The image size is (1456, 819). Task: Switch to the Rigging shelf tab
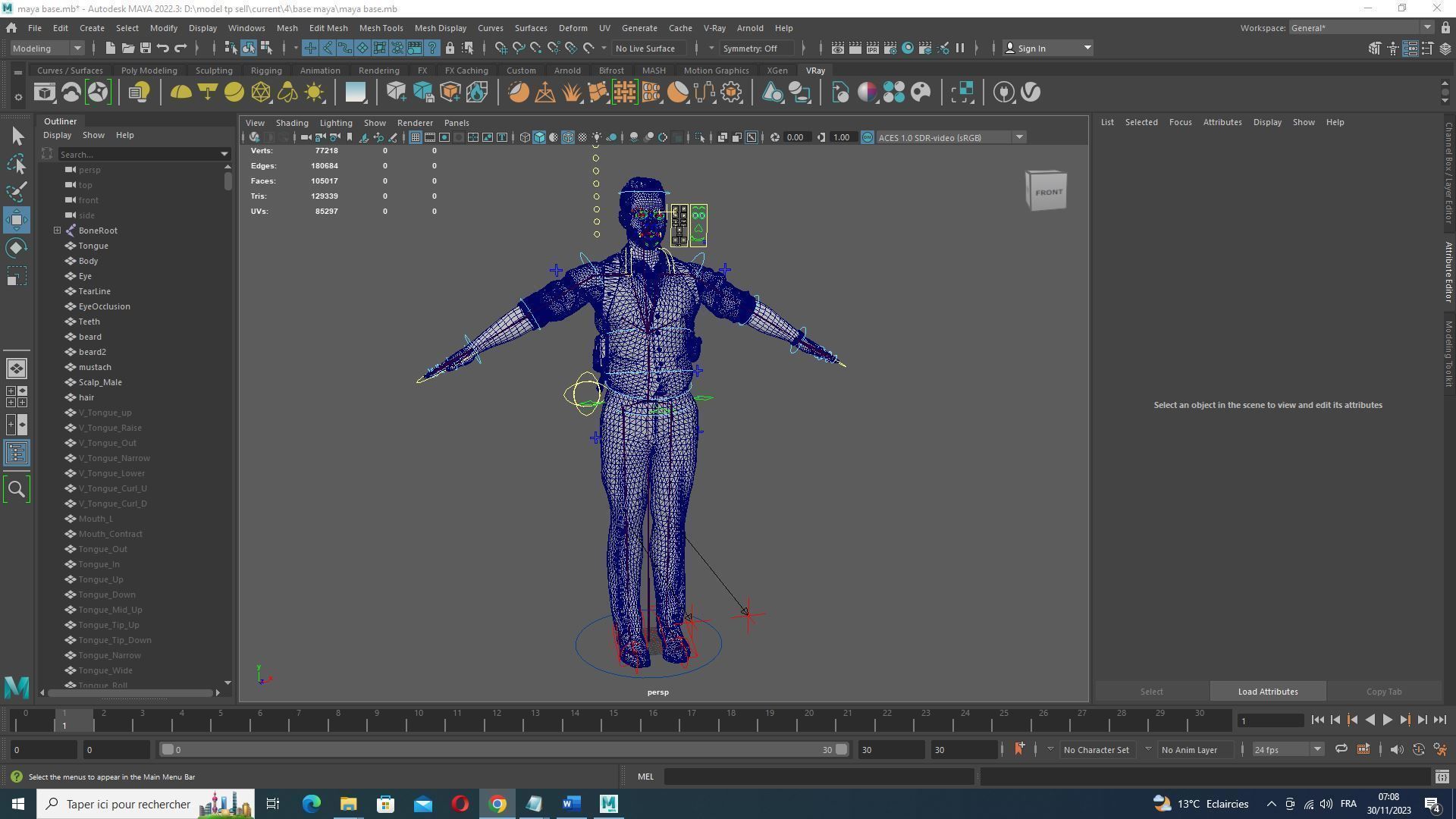coord(265,71)
